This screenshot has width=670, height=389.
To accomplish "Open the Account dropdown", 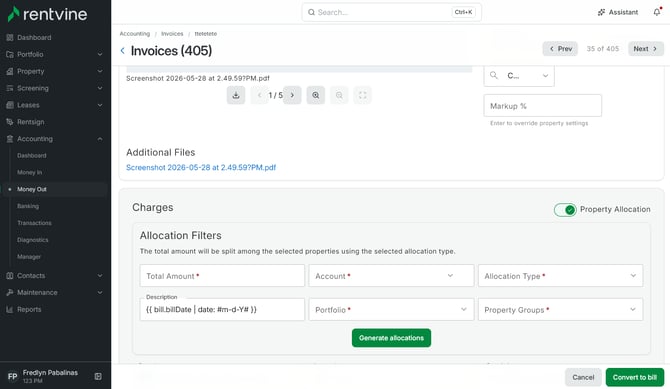I will [x=391, y=276].
